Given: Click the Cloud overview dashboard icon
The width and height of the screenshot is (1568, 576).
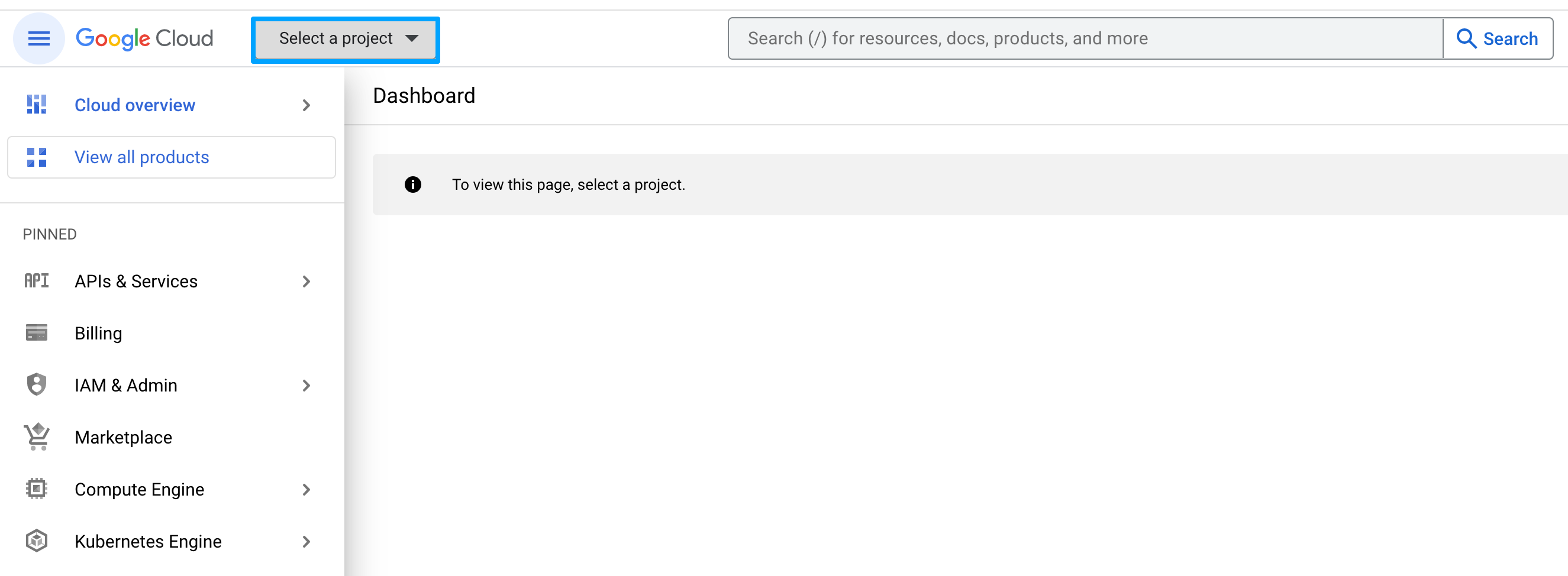Looking at the screenshot, I should tap(37, 105).
